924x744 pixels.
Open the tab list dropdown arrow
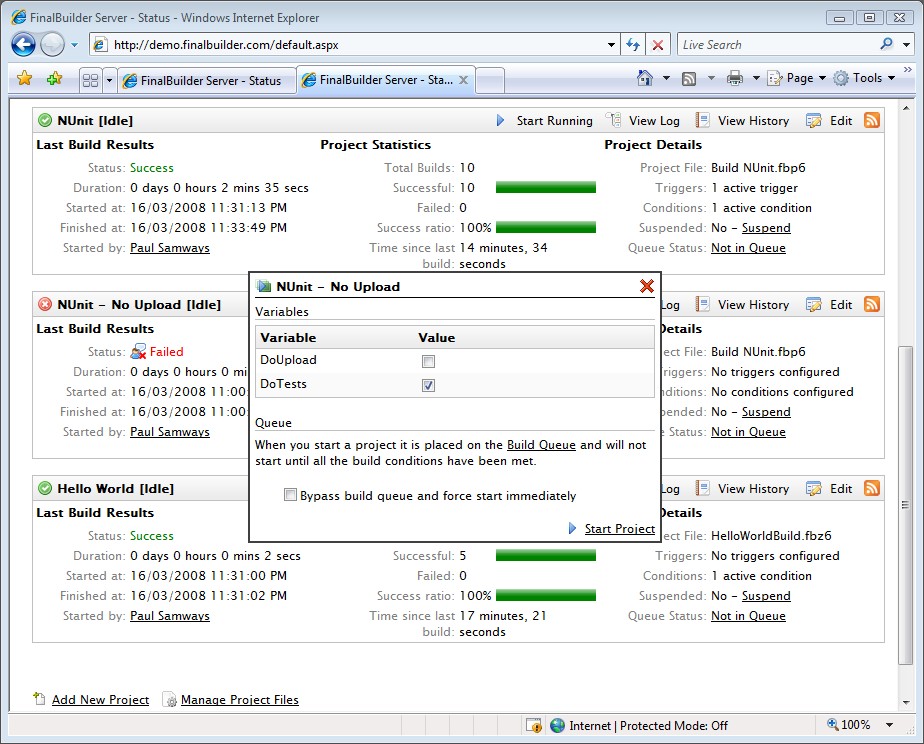(x=109, y=80)
